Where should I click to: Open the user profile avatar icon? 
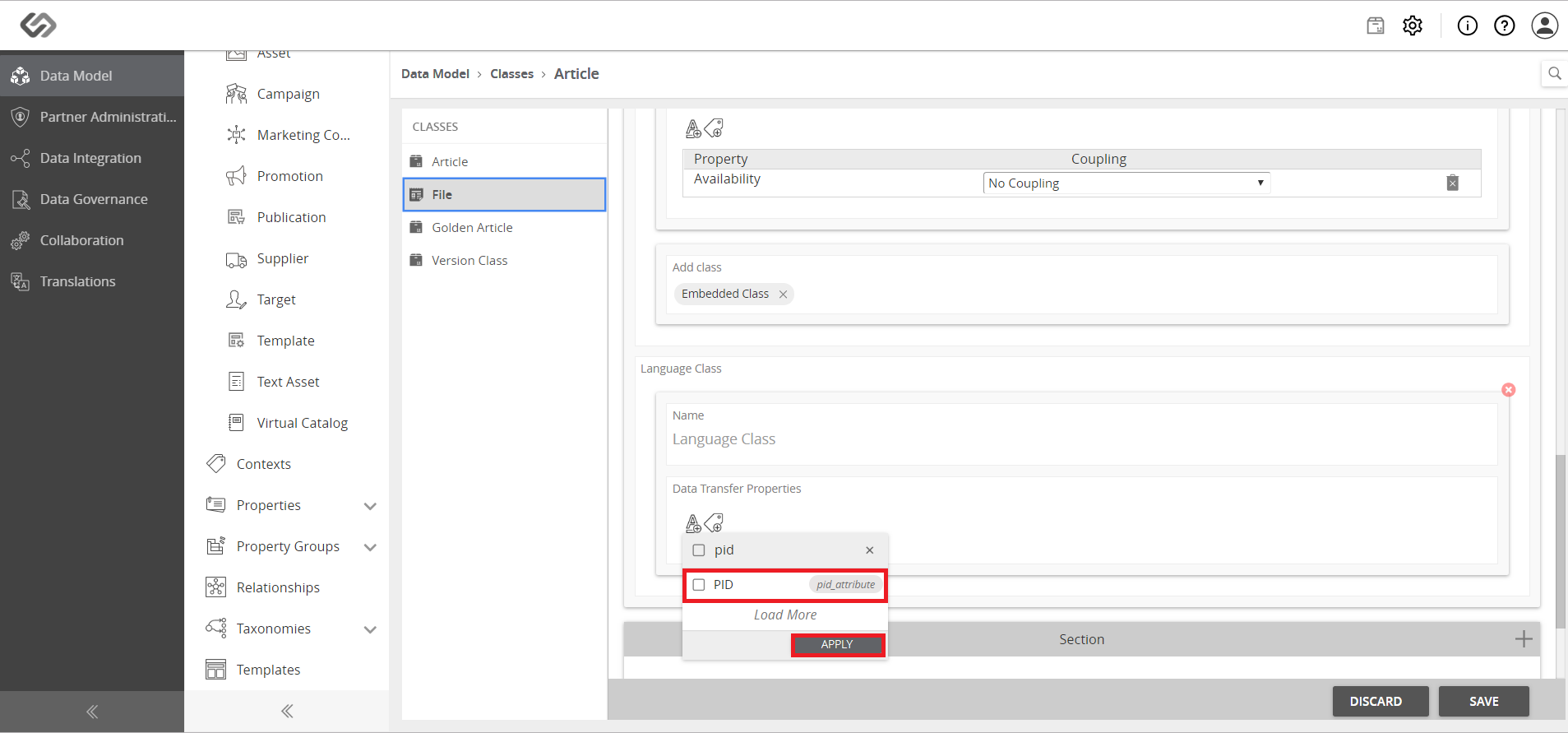click(1545, 26)
